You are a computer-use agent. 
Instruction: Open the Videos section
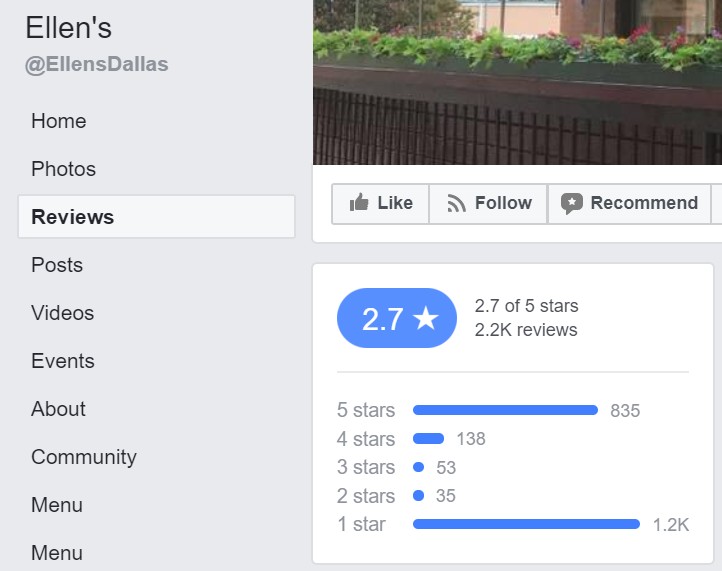coord(62,313)
